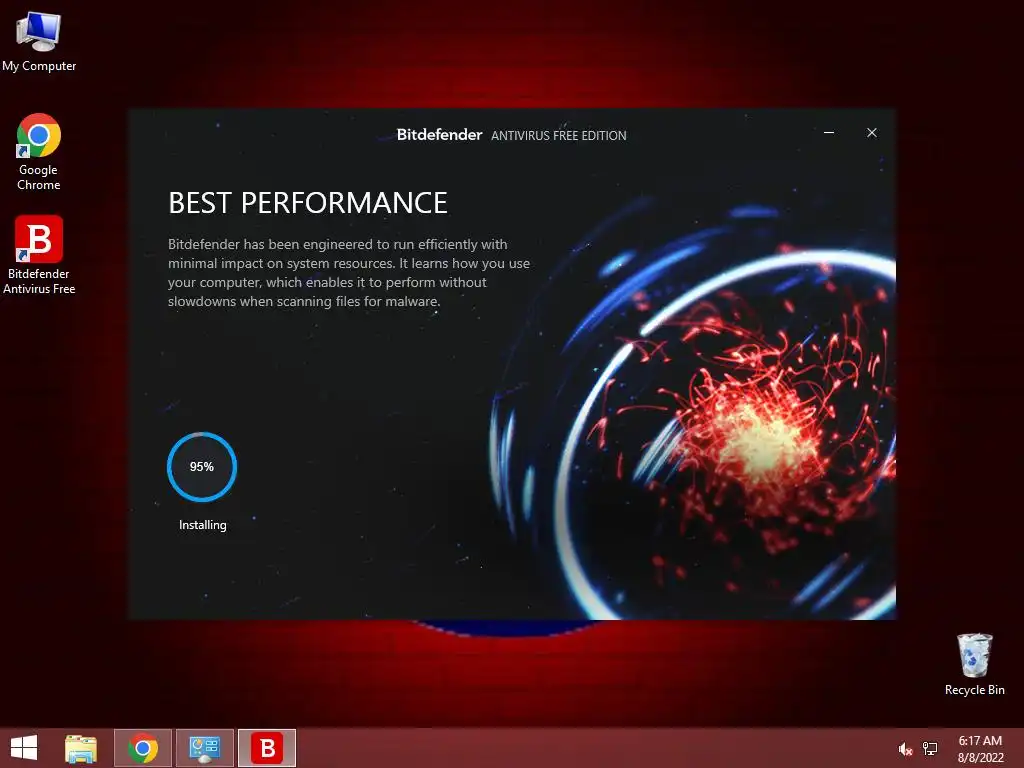Viewport: 1024px width, 768px height.
Task: Open File Explorer from taskbar
Action: click(81, 748)
